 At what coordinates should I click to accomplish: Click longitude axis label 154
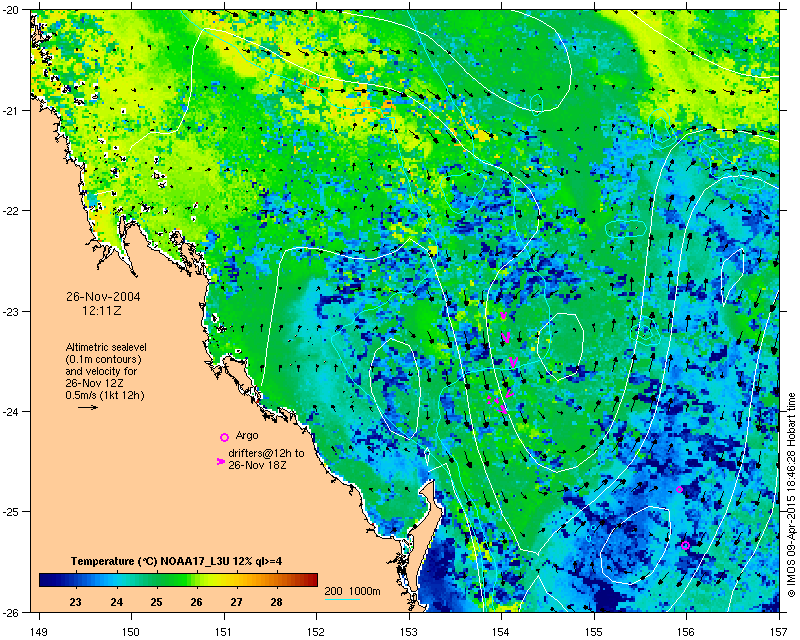pos(502,632)
